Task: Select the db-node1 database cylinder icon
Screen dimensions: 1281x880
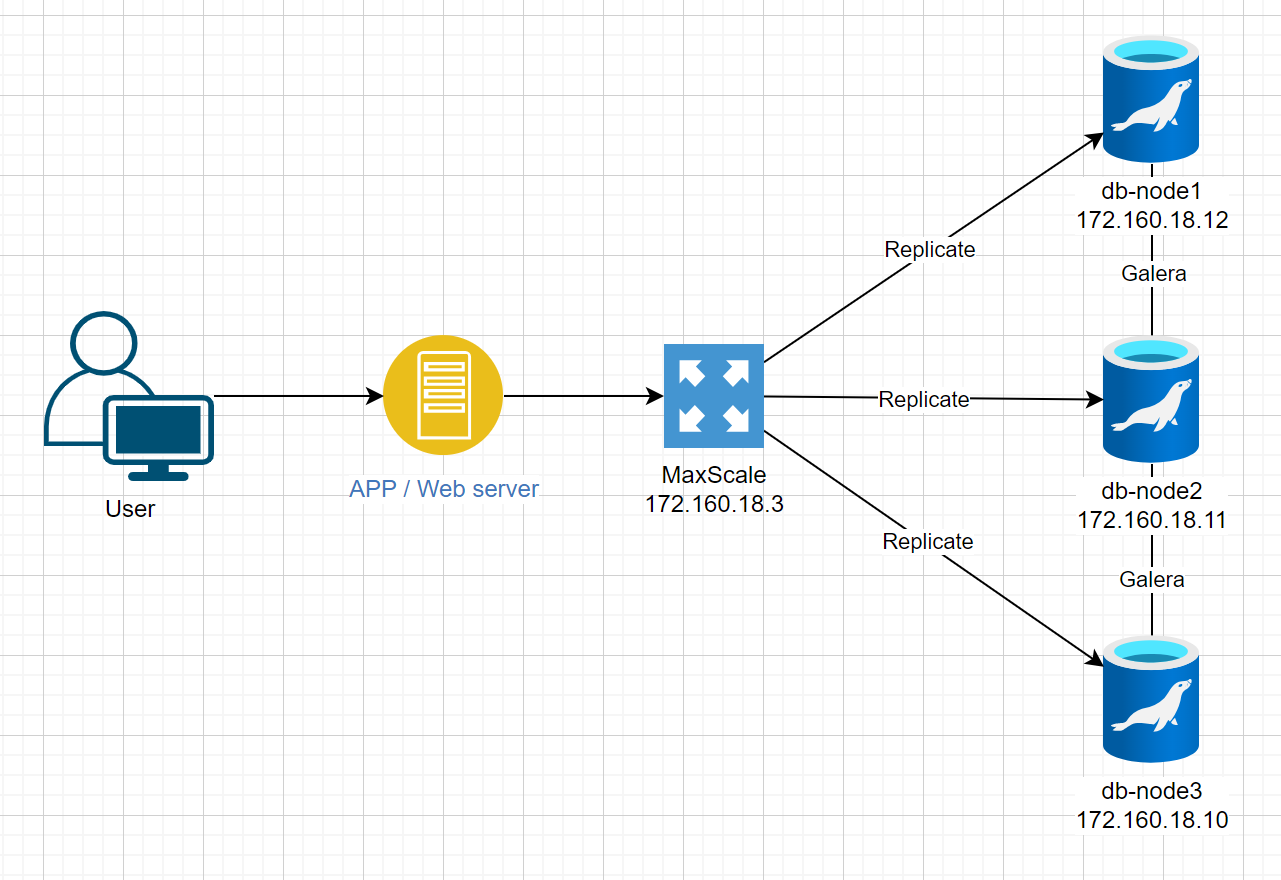Action: [x=1152, y=98]
